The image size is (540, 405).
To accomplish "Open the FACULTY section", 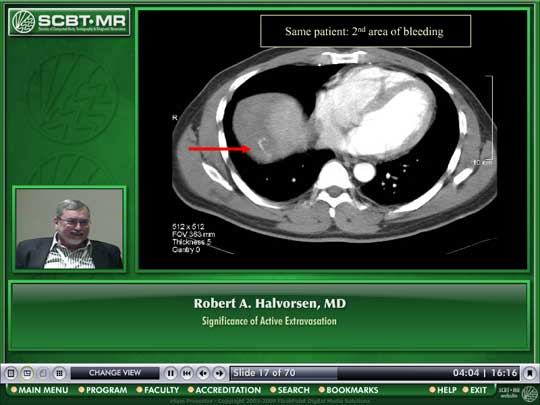I will [158, 390].
